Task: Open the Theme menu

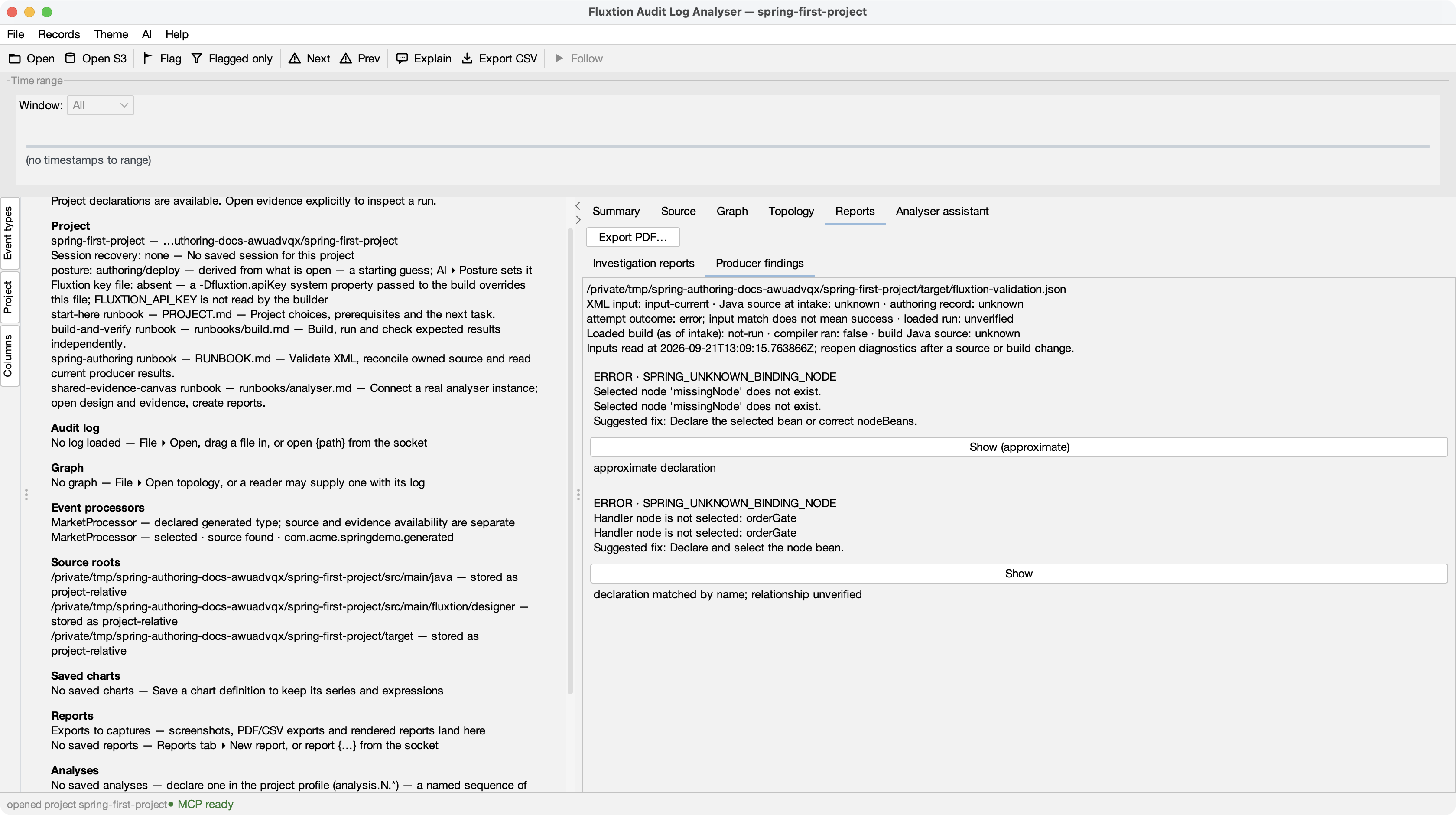Action: (x=111, y=34)
